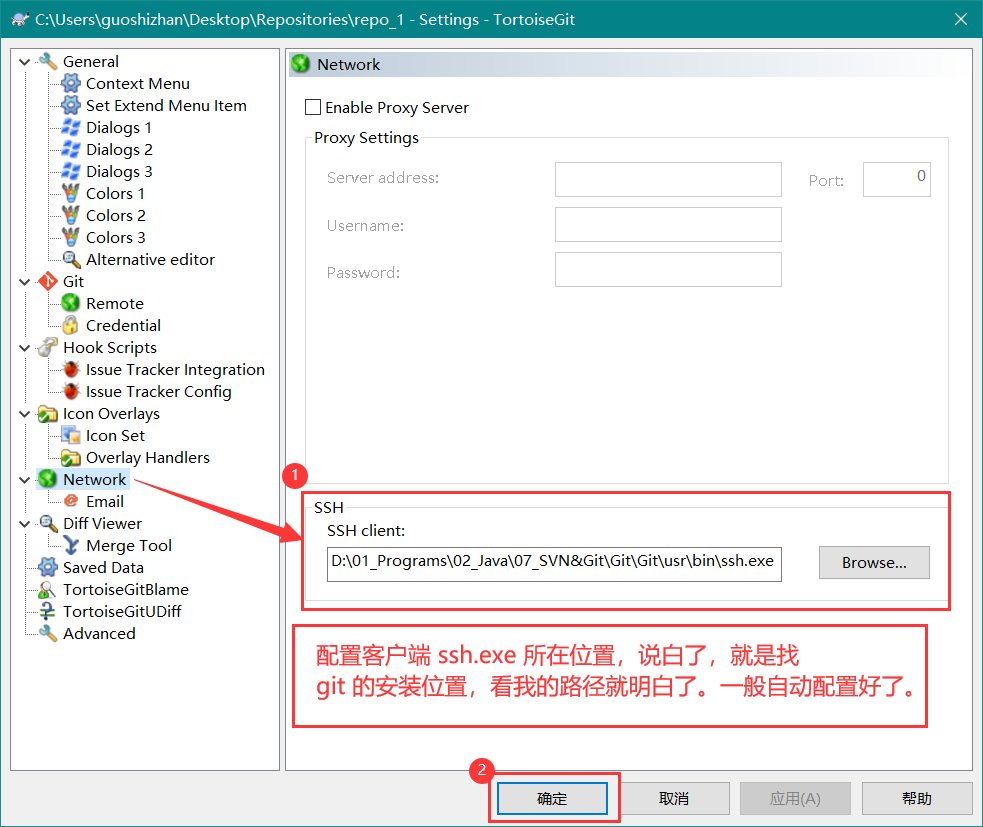Click the Credential lock icon
Viewport: 983px width, 827px height.
pyautogui.click(x=71, y=325)
